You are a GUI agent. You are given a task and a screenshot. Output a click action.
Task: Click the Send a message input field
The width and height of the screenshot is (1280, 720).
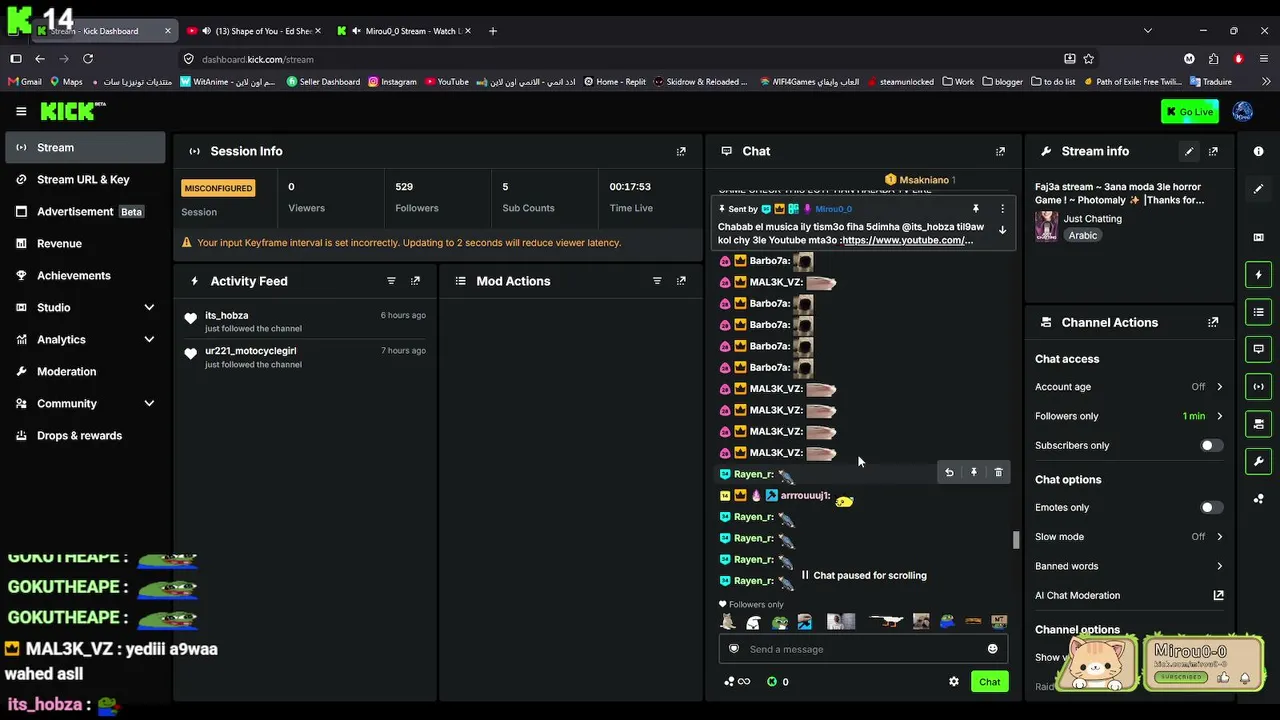pyautogui.click(x=864, y=649)
